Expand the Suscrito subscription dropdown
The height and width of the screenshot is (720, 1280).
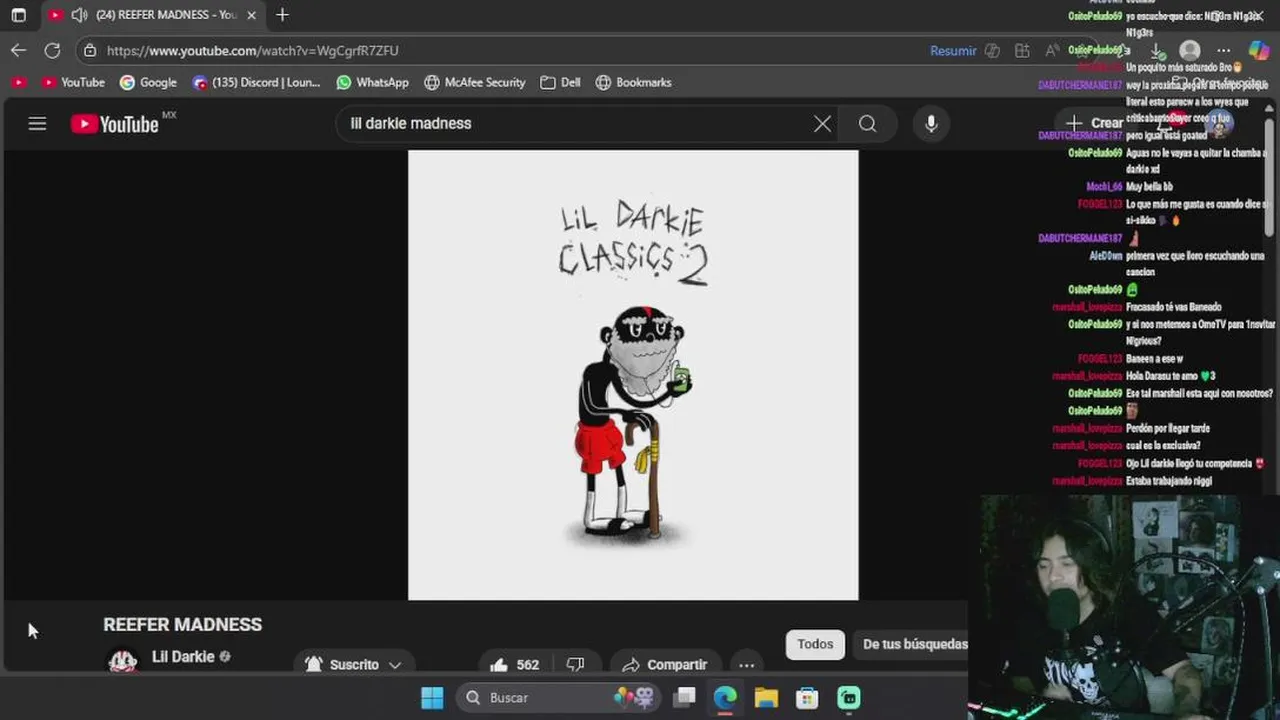click(x=354, y=663)
